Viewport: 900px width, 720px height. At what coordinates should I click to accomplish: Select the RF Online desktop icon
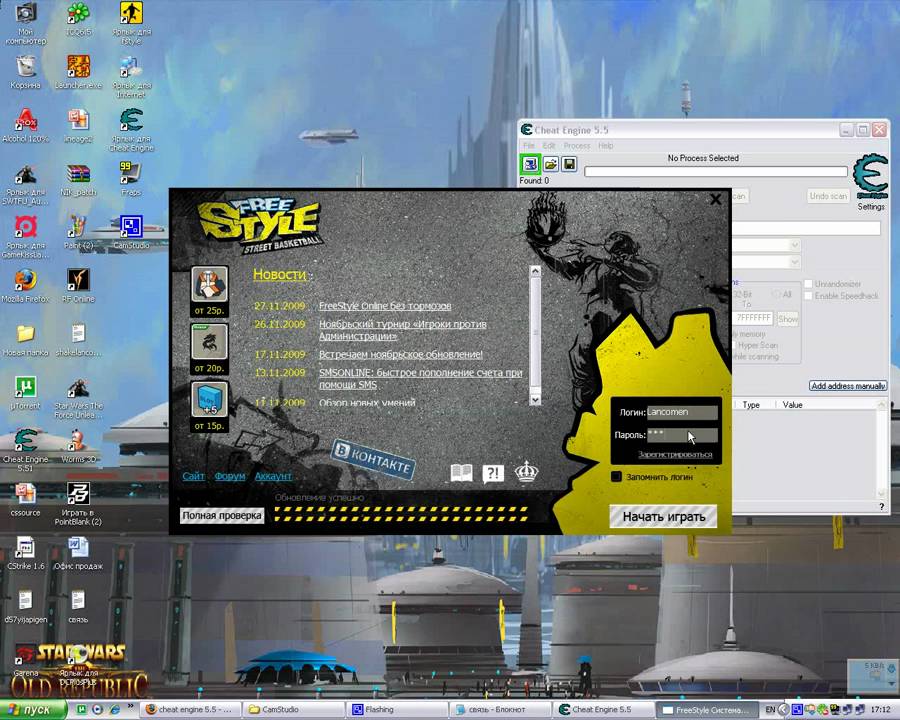pos(79,286)
